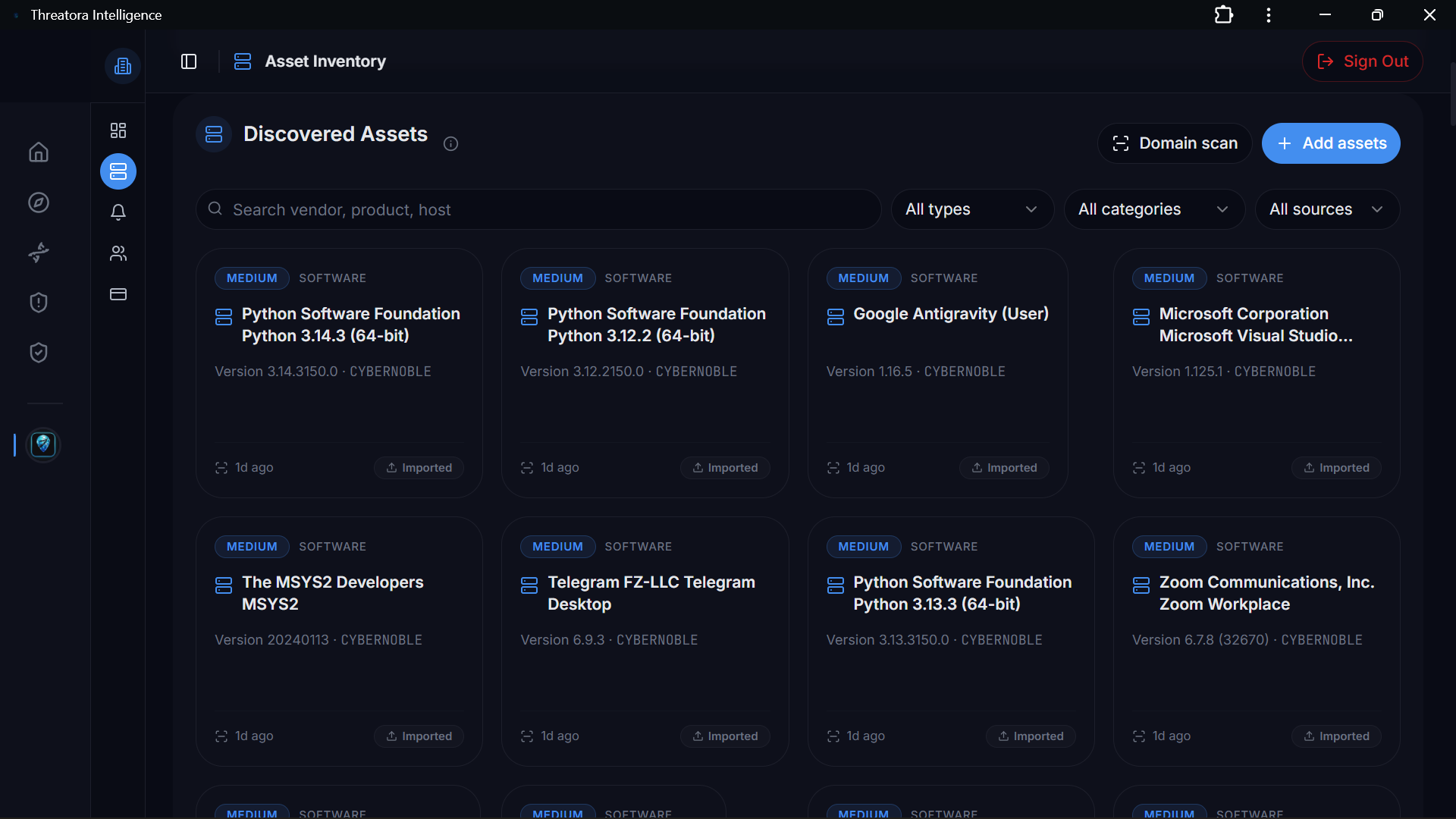Focus the Search vendor, product, host field
1456x819 pixels.
click(538, 209)
